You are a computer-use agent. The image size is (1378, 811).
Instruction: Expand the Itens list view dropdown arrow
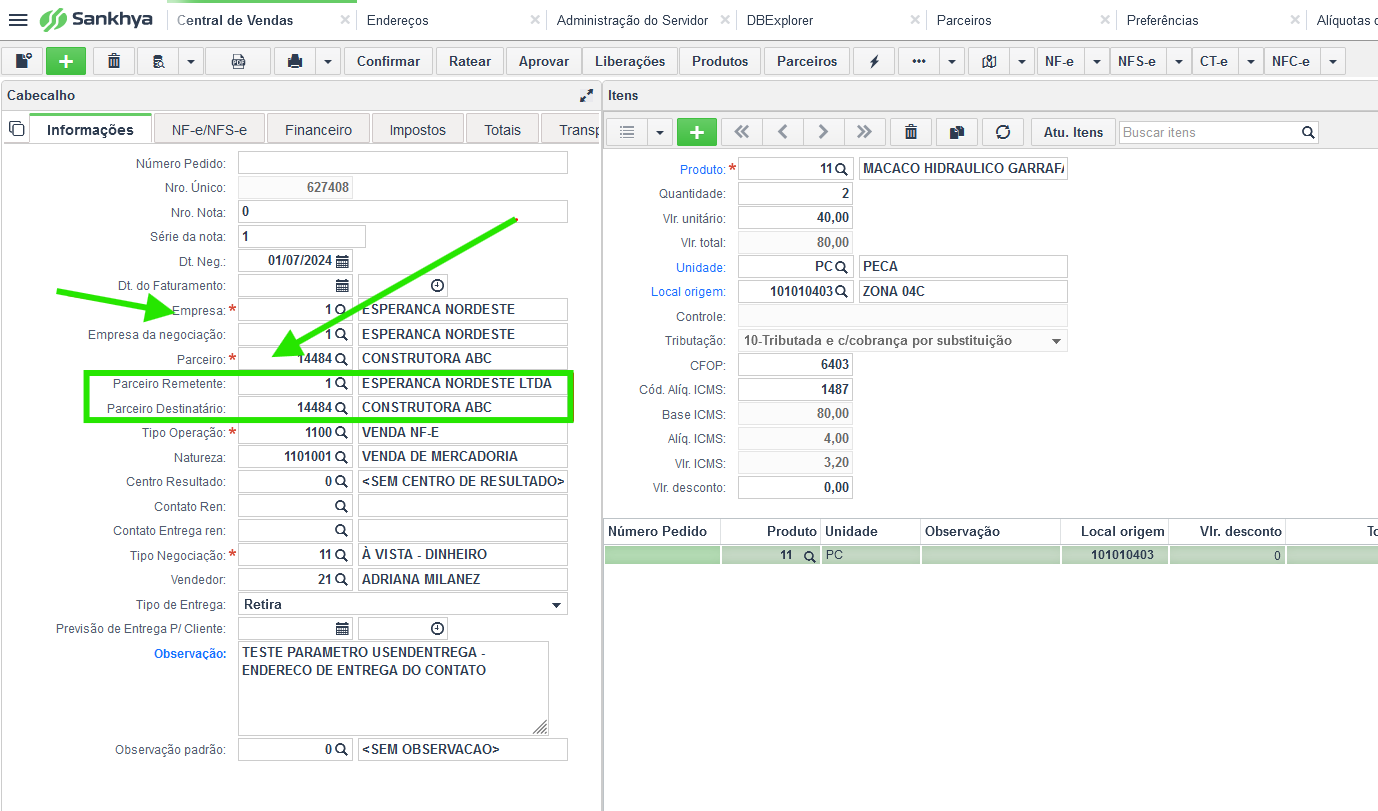click(660, 132)
